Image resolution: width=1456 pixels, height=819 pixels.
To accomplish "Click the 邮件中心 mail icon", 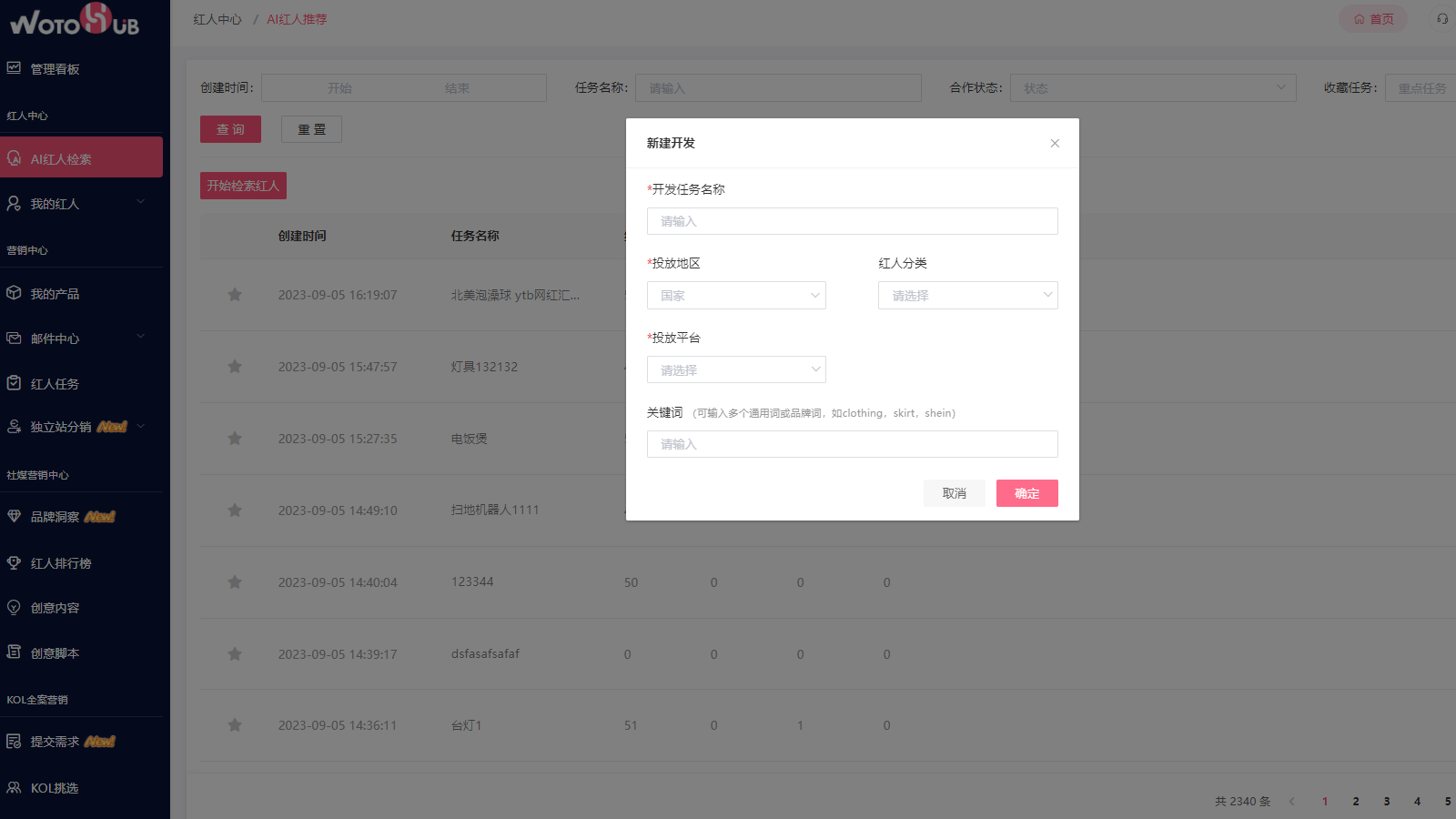I will click(14, 338).
